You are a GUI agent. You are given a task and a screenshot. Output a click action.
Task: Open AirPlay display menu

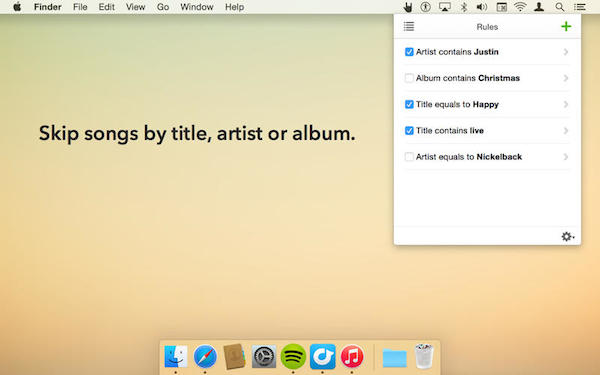pos(445,7)
